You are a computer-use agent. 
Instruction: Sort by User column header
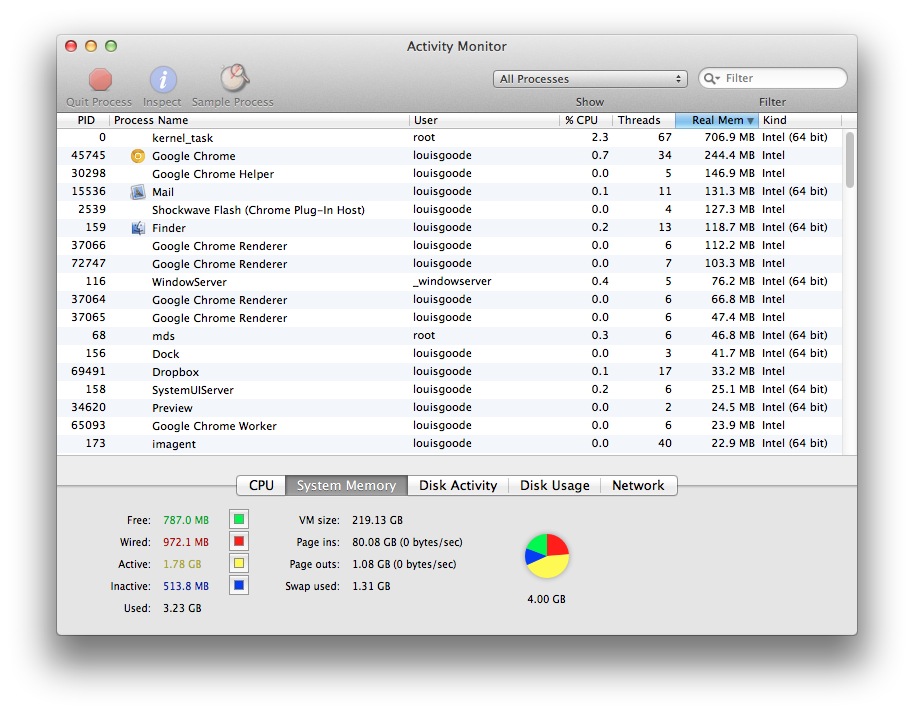[x=484, y=120]
